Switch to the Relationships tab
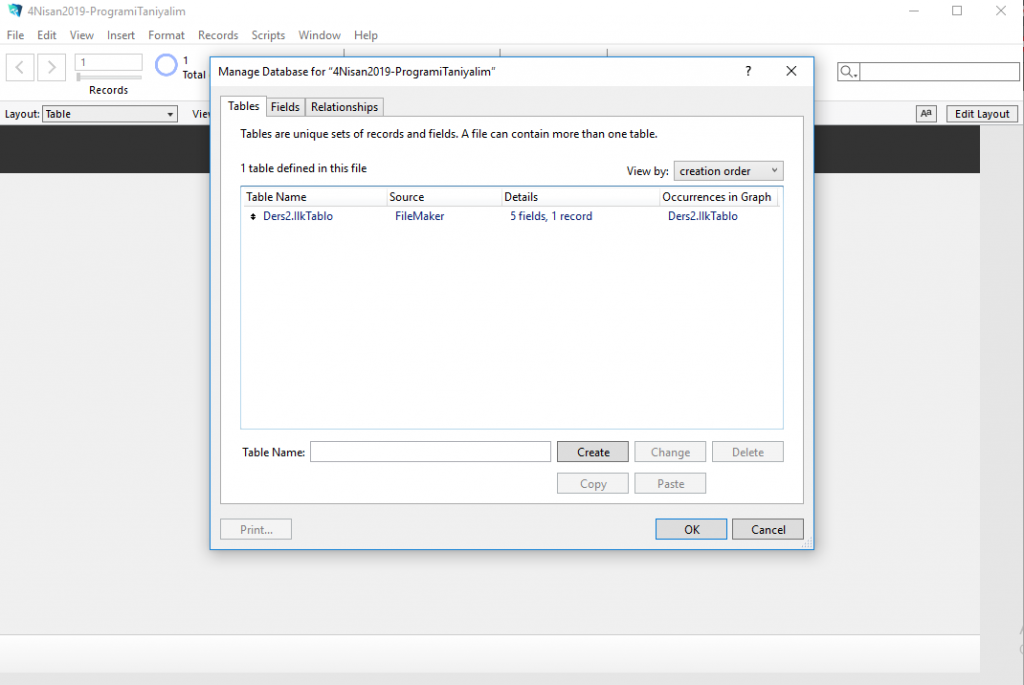 344,107
